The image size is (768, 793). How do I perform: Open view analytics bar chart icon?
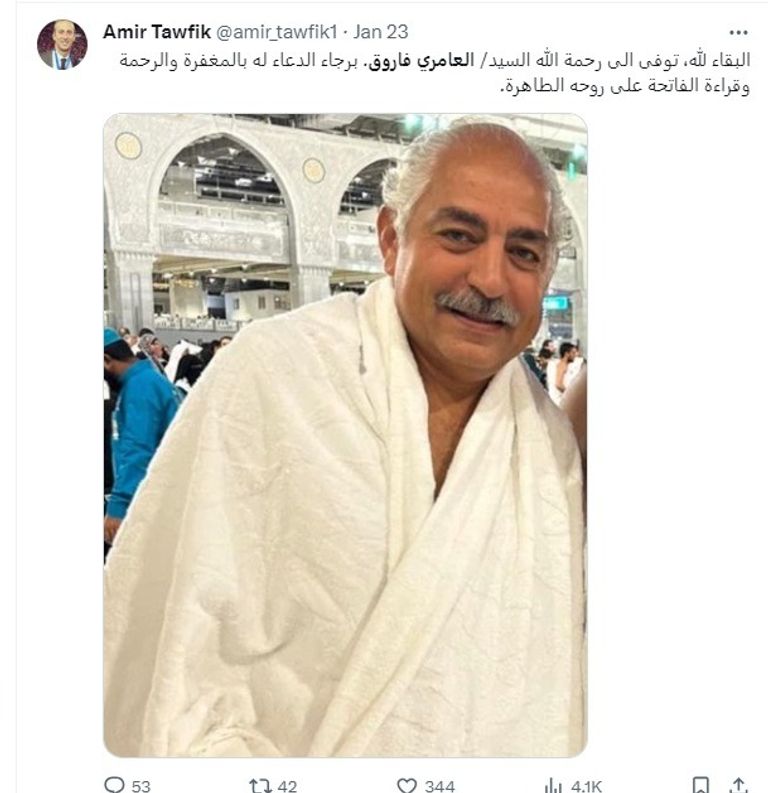(x=553, y=785)
